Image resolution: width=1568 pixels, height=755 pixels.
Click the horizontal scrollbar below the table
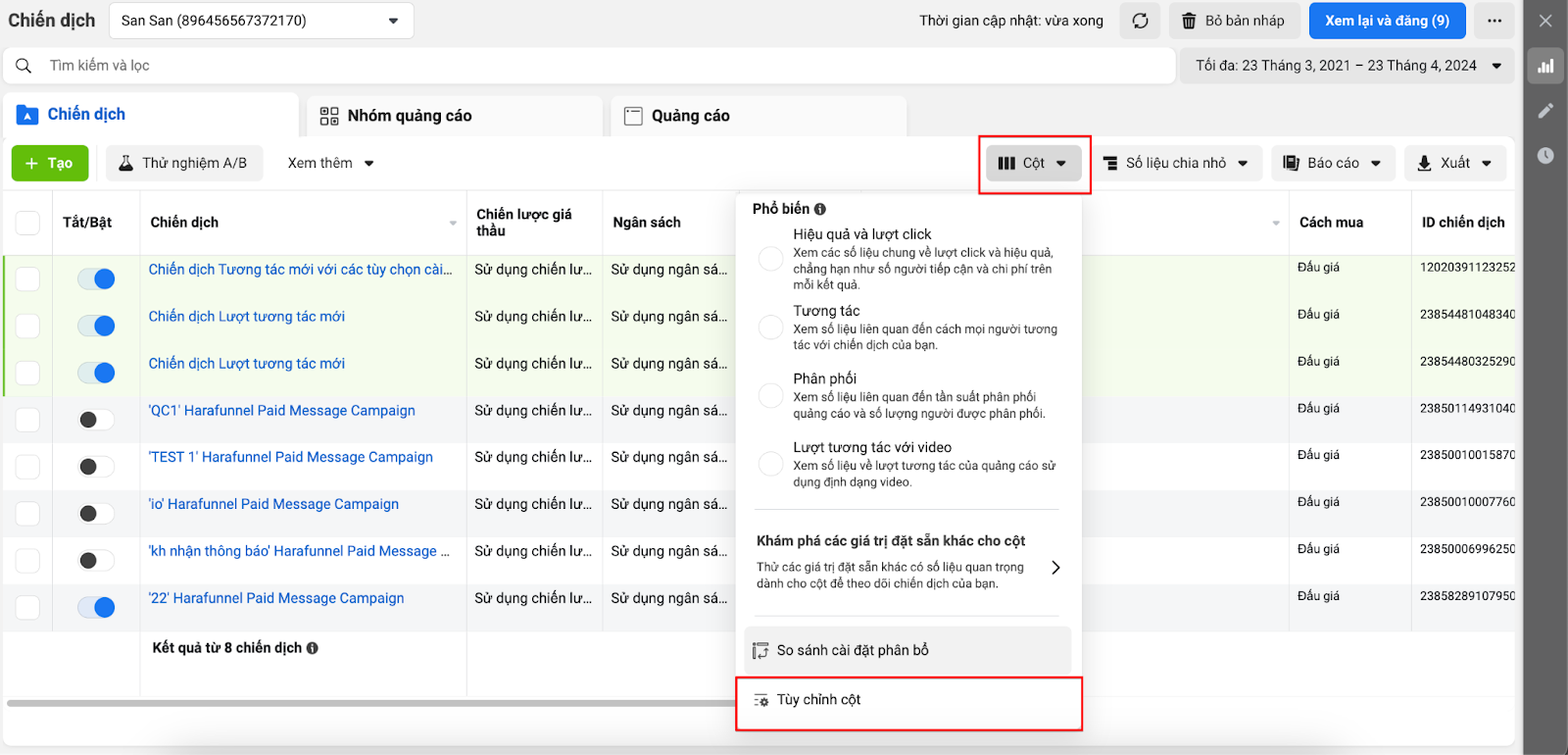tap(372, 703)
